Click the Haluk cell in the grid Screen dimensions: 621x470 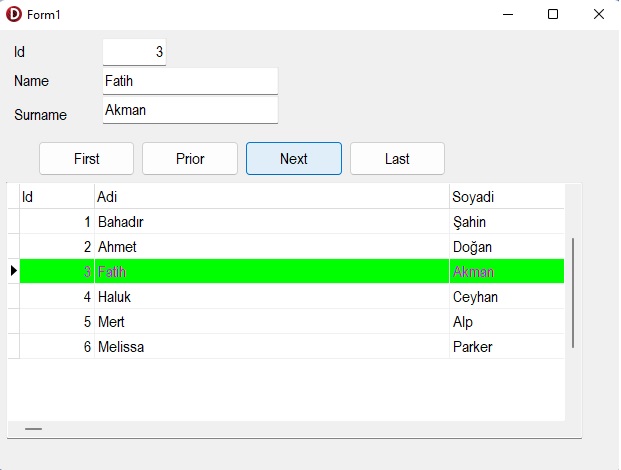[272, 297]
